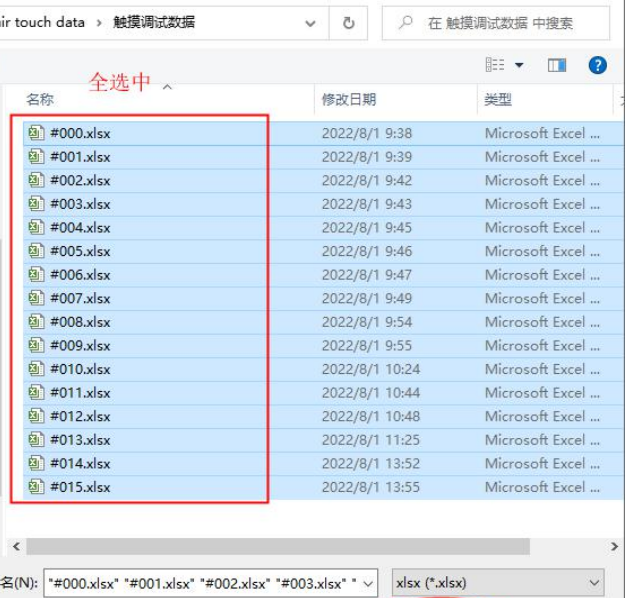The image size is (626, 598).
Task: Click the date 2022/8/1 11:25
Action: point(371,440)
